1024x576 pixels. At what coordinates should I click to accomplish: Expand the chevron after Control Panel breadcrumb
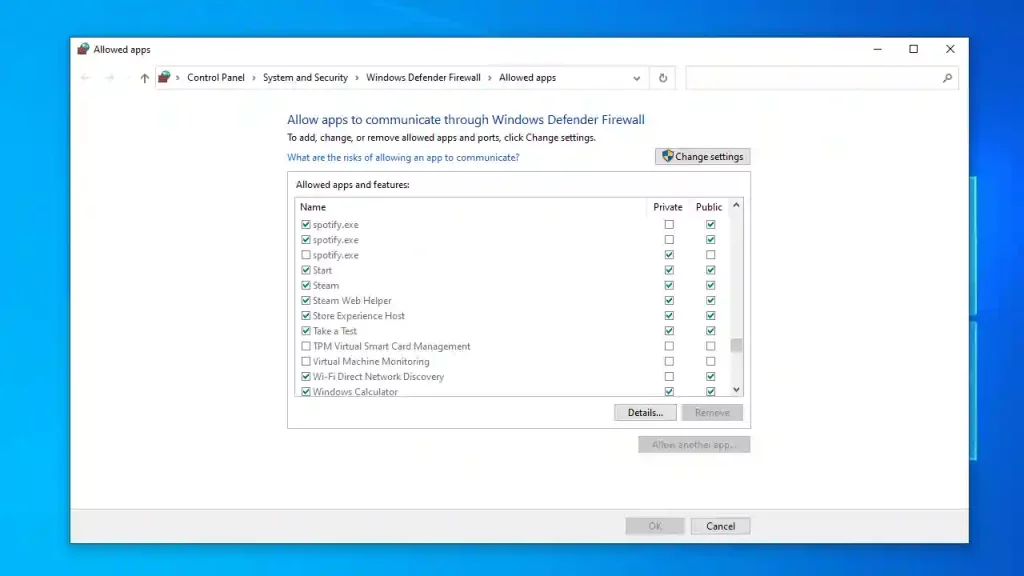(254, 78)
